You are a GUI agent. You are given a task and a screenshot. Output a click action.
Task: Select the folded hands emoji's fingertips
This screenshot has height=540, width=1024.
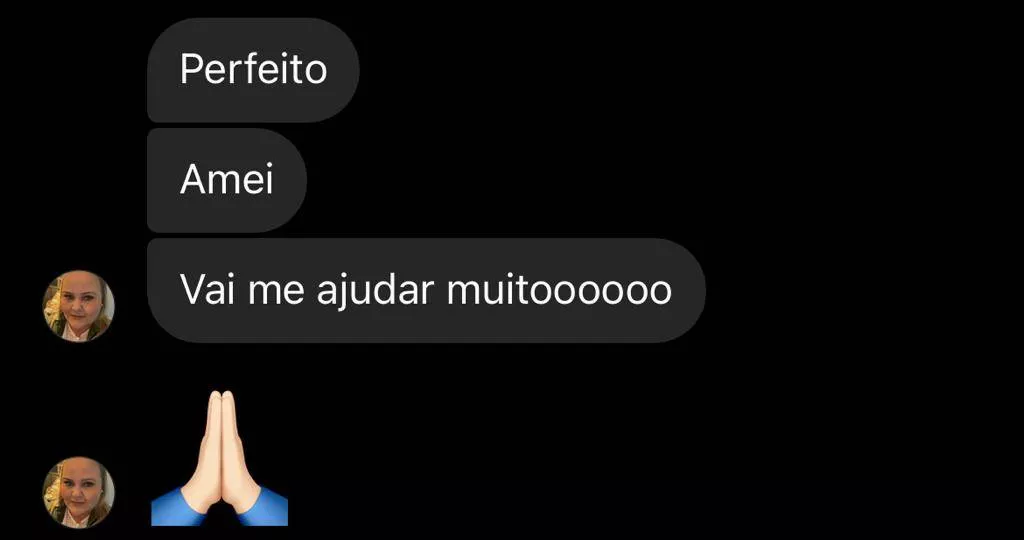(x=220, y=398)
